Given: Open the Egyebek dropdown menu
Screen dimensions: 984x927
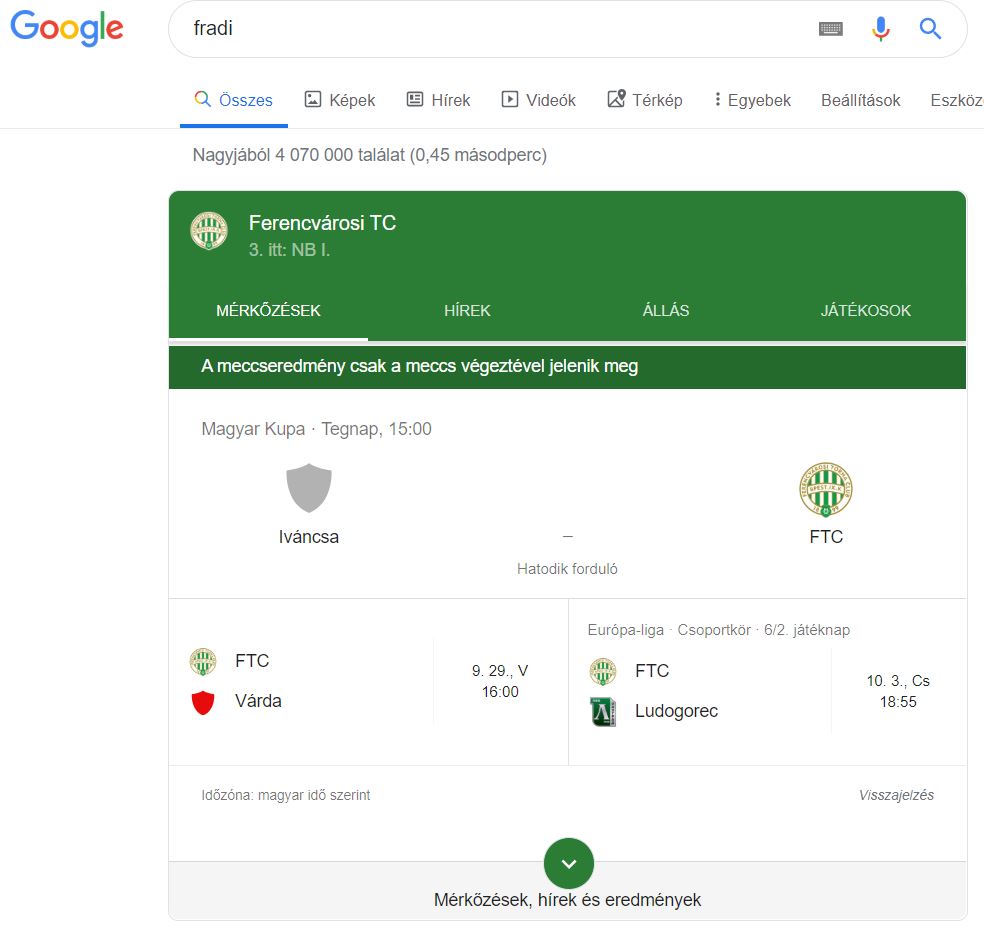Looking at the screenshot, I should pyautogui.click(x=752, y=100).
